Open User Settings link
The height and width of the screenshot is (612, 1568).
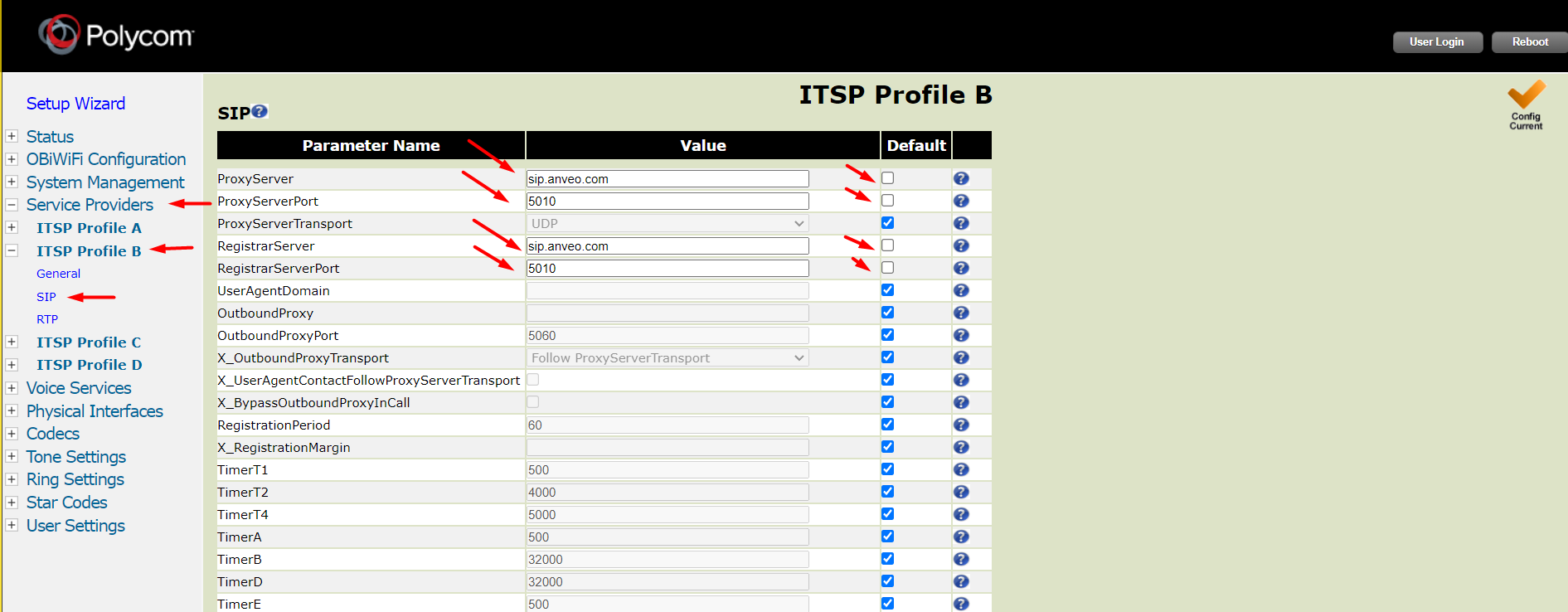[x=75, y=525]
